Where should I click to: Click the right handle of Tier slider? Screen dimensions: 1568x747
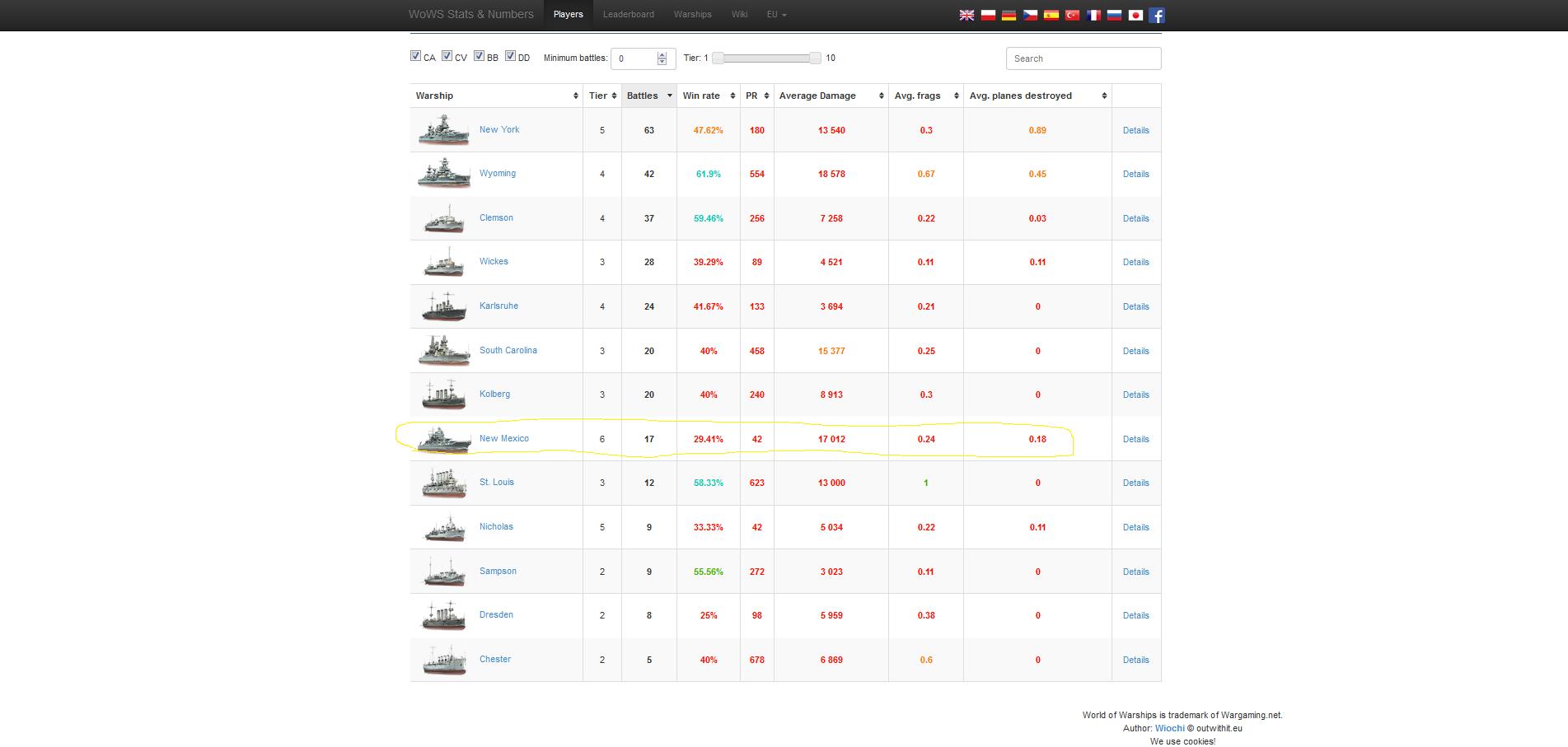coord(816,58)
